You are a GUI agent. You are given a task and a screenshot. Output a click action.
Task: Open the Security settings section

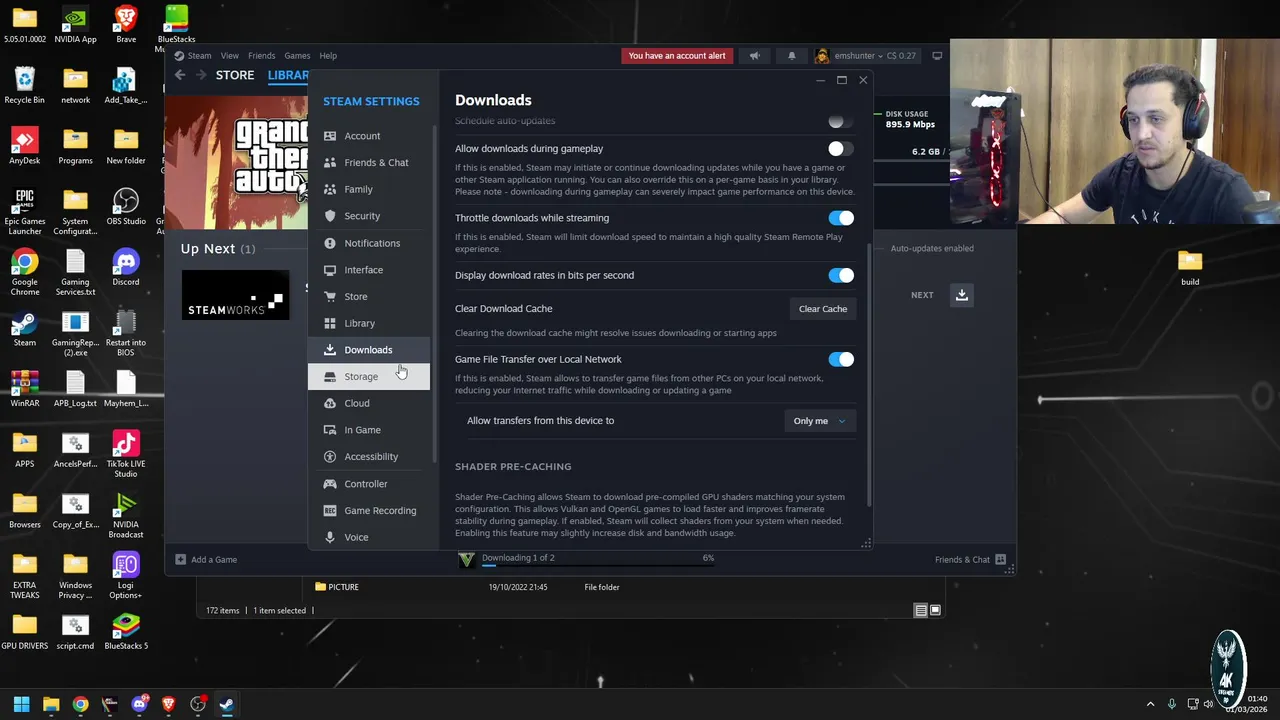coord(369,216)
